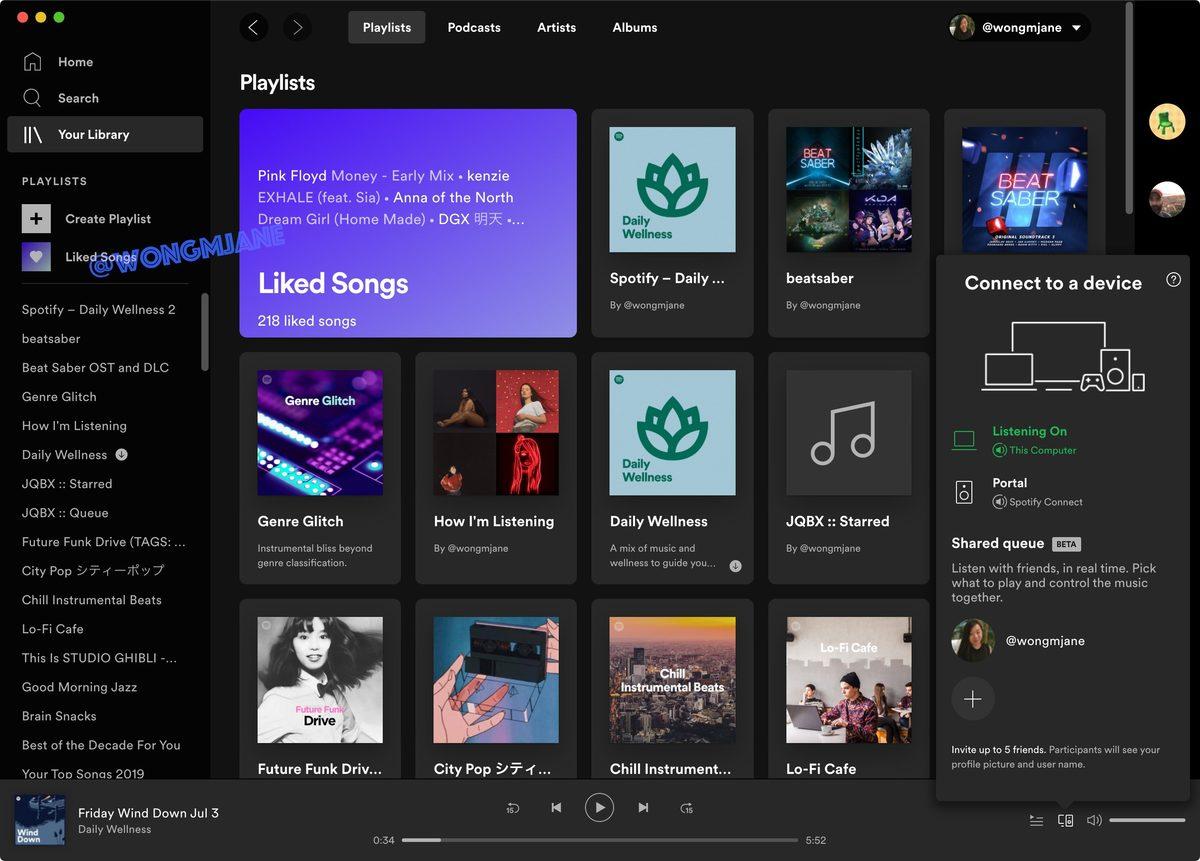Open the Create Playlist plus icon
The image size is (1200, 861).
point(36,218)
